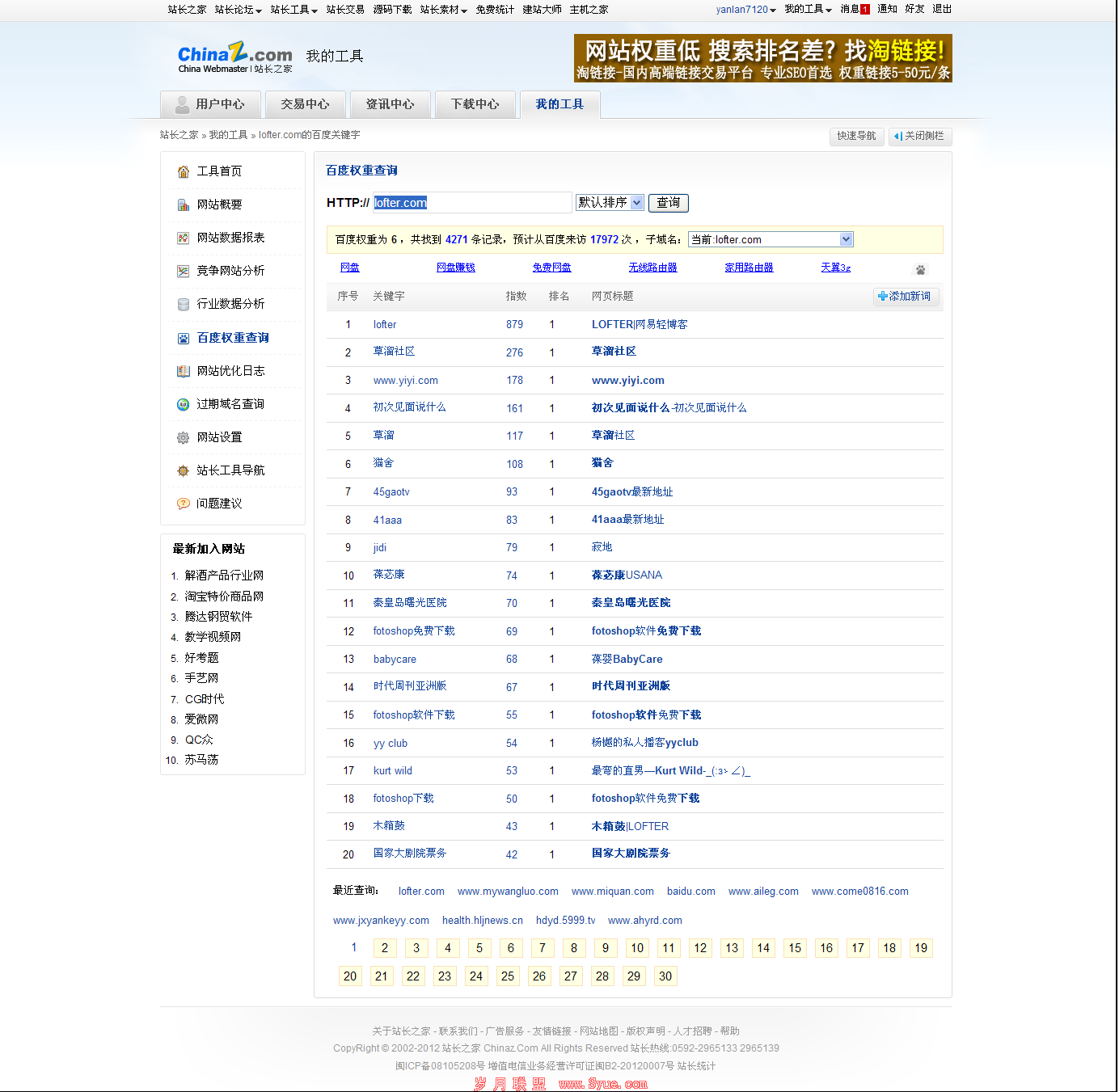This screenshot has height=1092, width=1119.
Task: Click the China Z.com logo
Action: point(234,57)
